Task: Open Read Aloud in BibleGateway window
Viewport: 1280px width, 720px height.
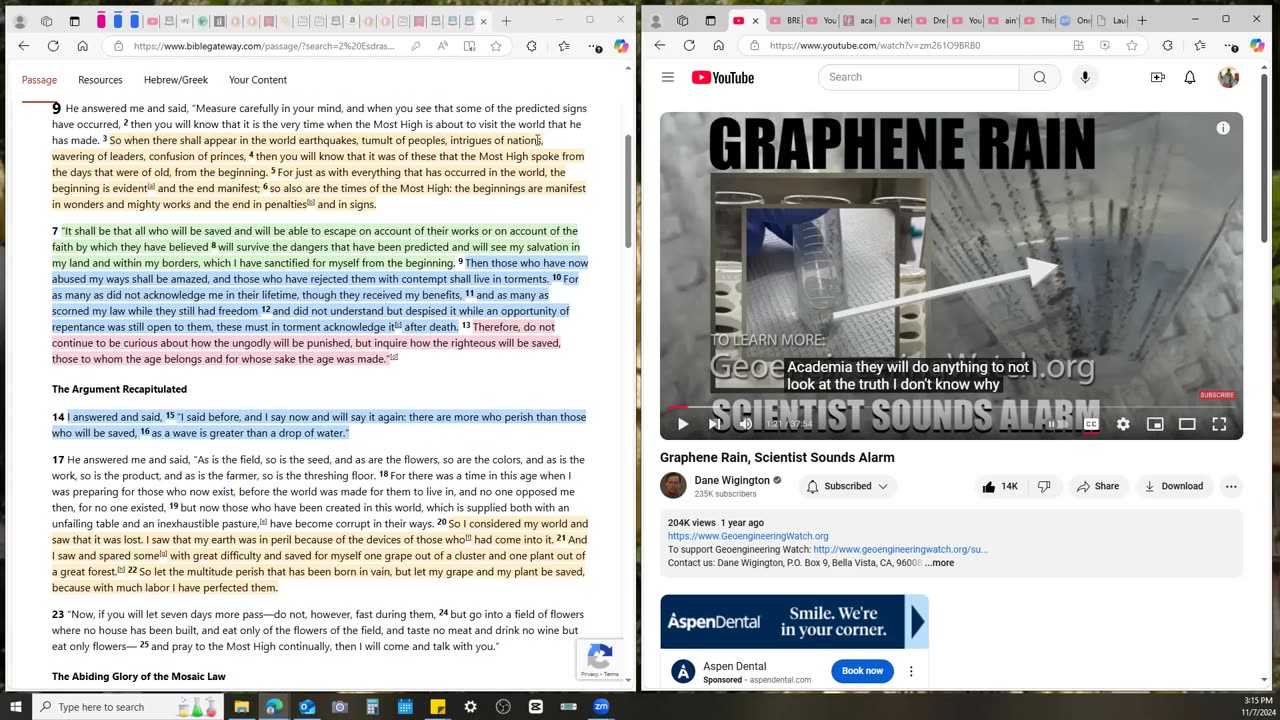Action: click(442, 46)
